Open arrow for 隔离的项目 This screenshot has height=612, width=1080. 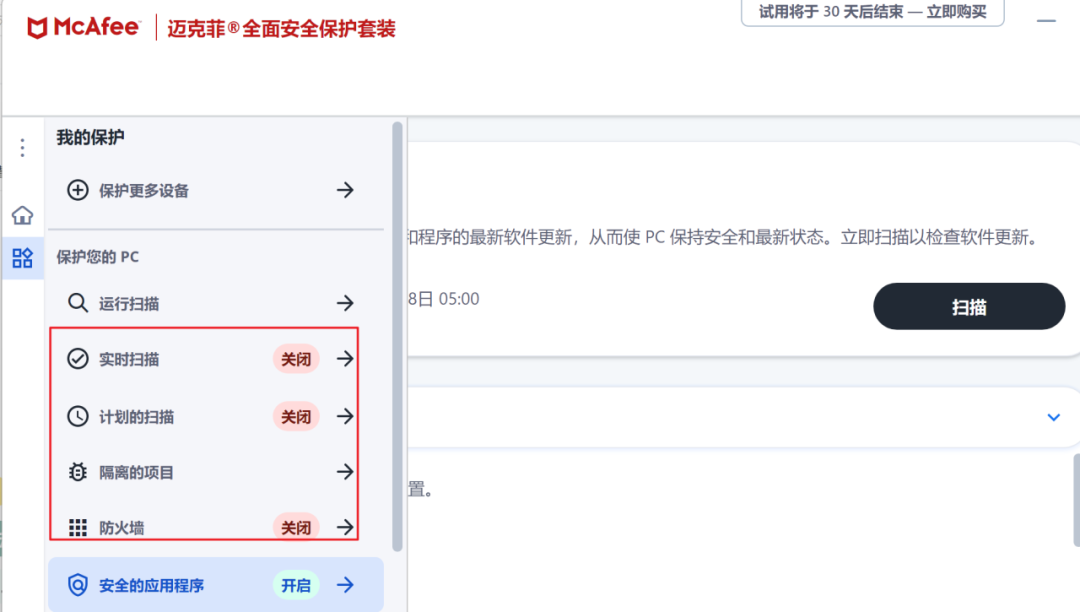click(x=345, y=472)
